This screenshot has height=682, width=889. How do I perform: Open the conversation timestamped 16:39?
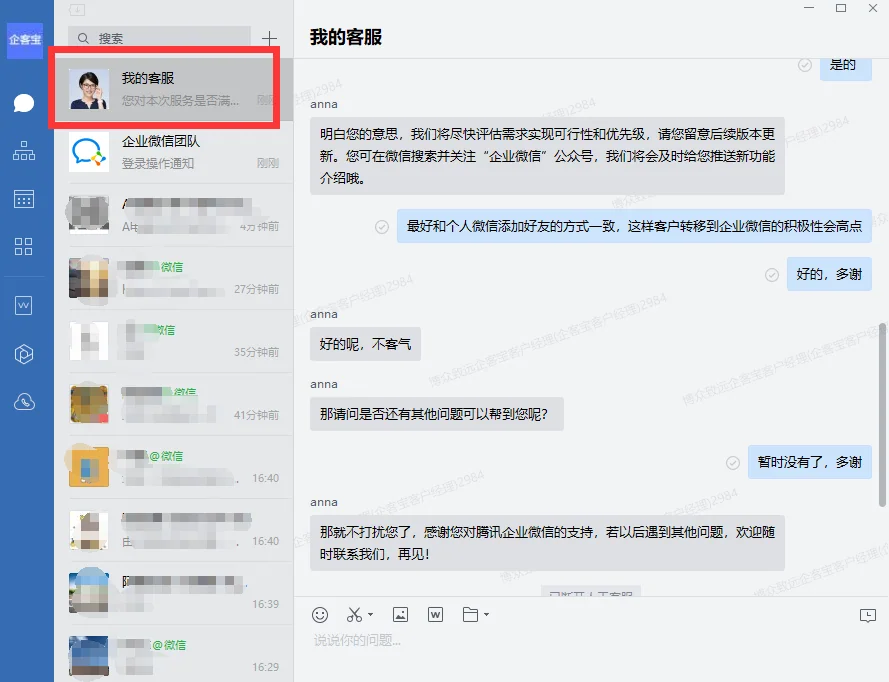pos(173,593)
